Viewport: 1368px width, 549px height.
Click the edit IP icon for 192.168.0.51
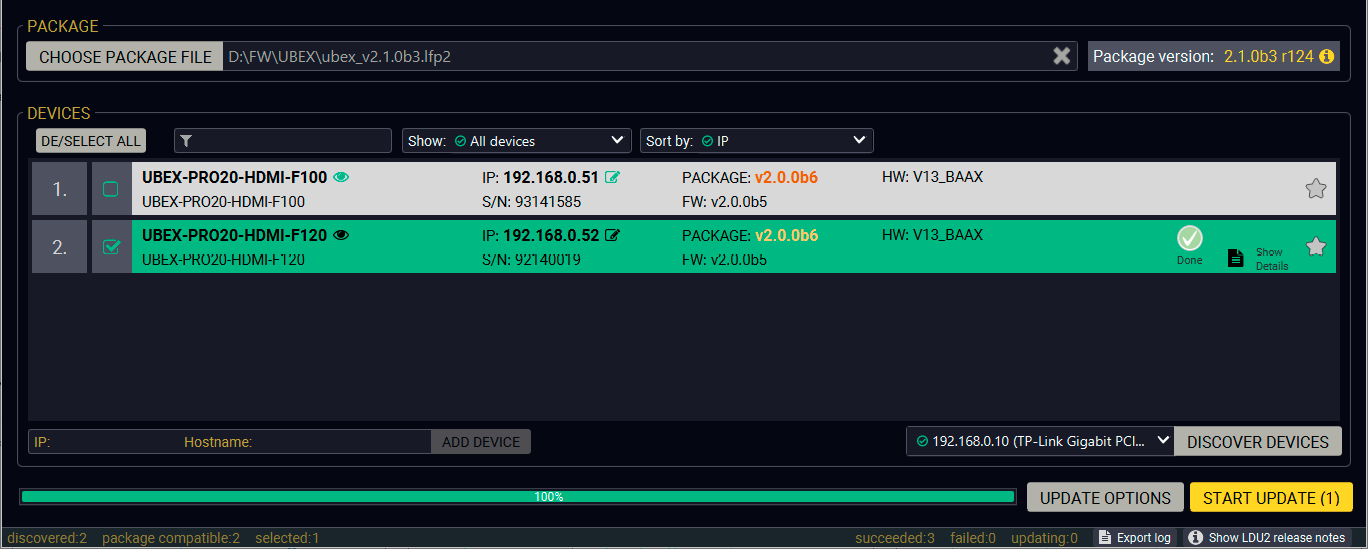pos(612,178)
